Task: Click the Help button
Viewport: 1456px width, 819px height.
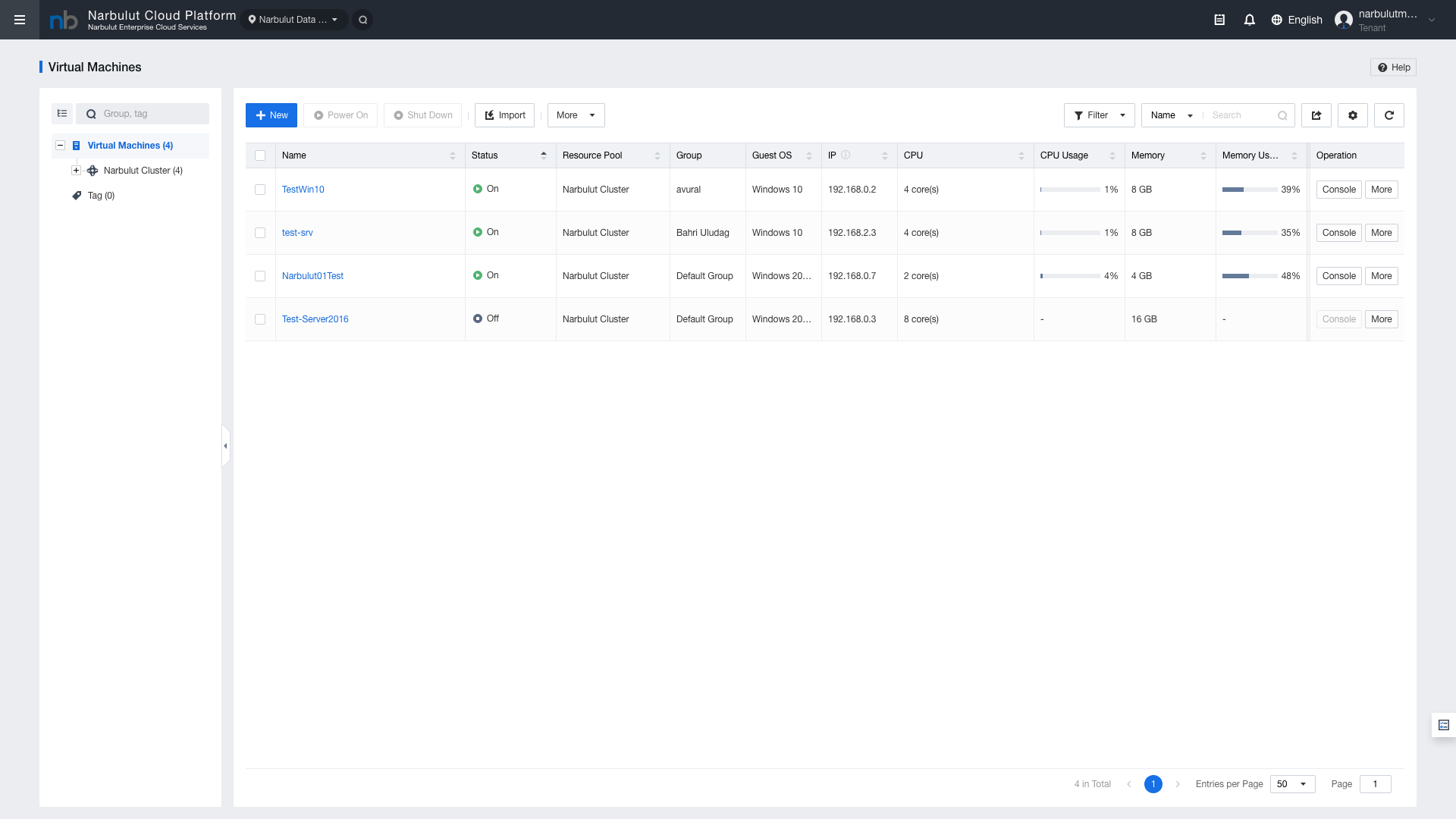Action: 1394,67
